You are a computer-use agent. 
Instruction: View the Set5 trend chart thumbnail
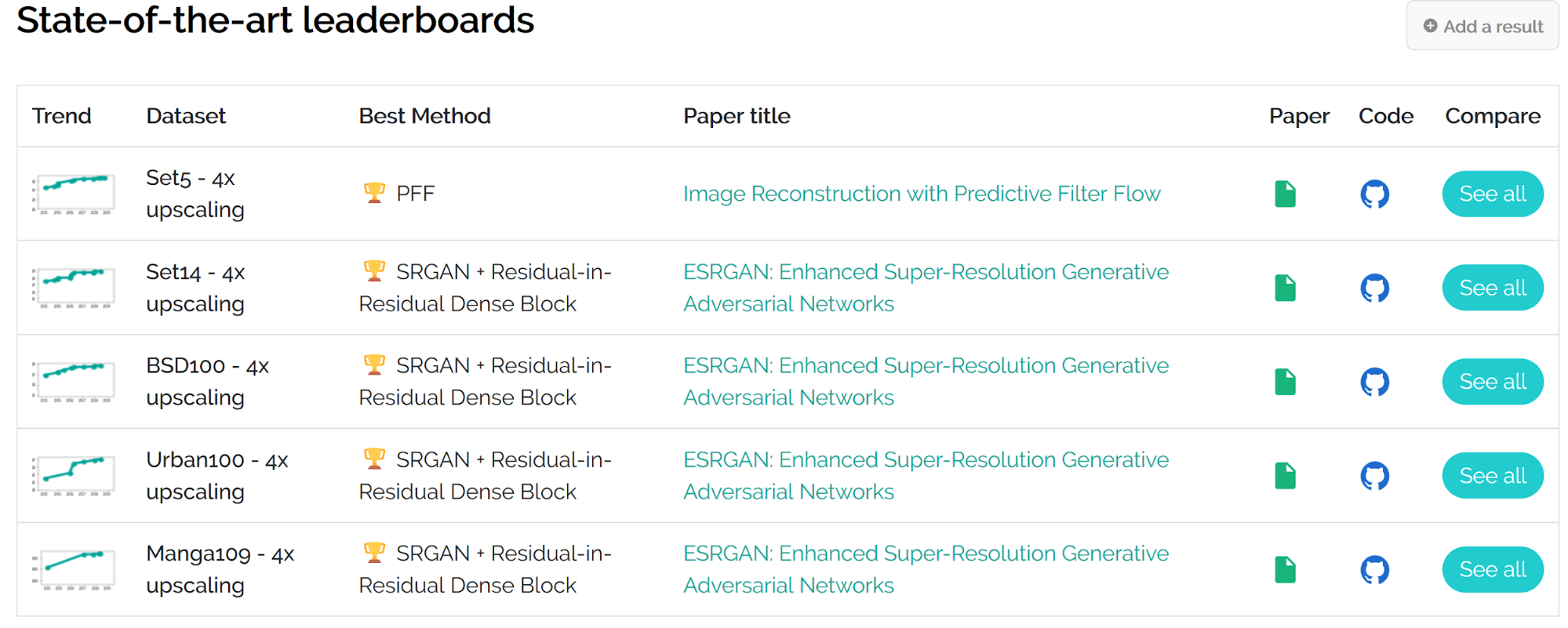[x=73, y=194]
